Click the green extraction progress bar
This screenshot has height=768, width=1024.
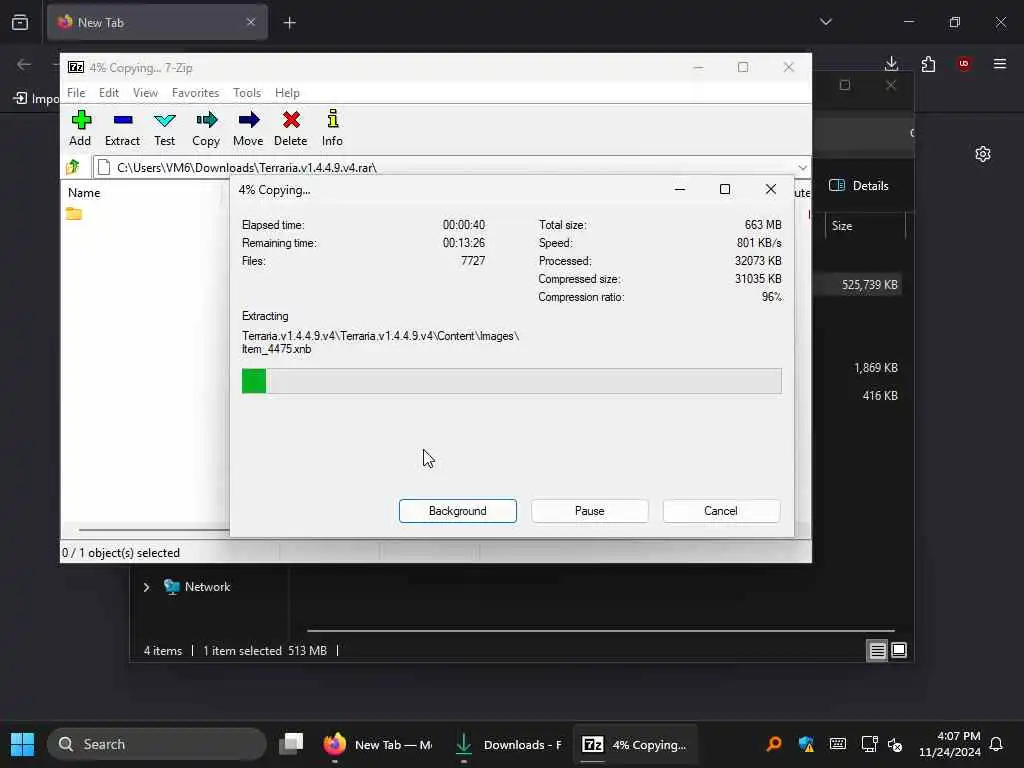pos(511,381)
